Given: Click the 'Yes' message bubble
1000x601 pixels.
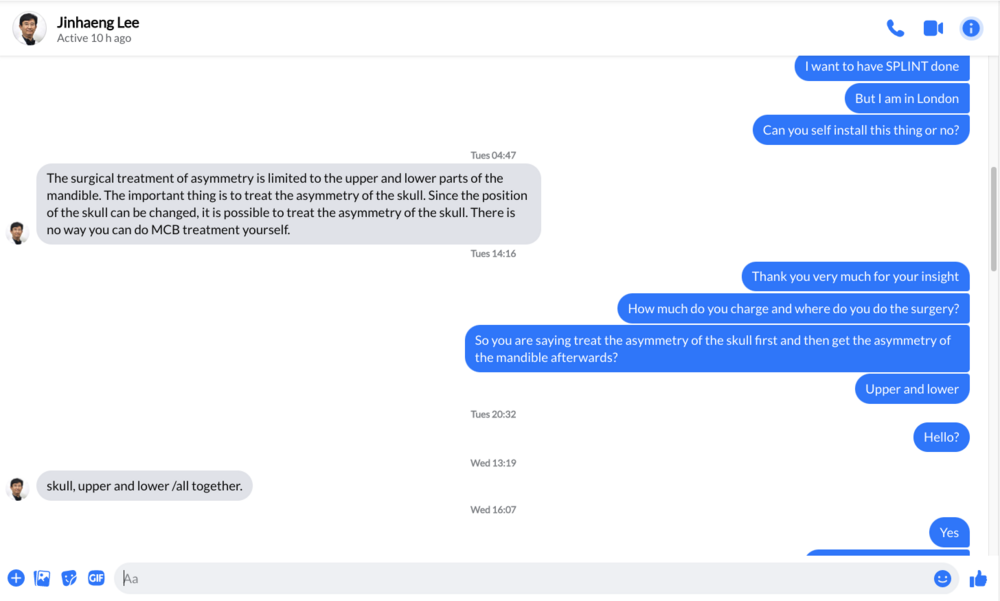Looking at the screenshot, I should [949, 532].
